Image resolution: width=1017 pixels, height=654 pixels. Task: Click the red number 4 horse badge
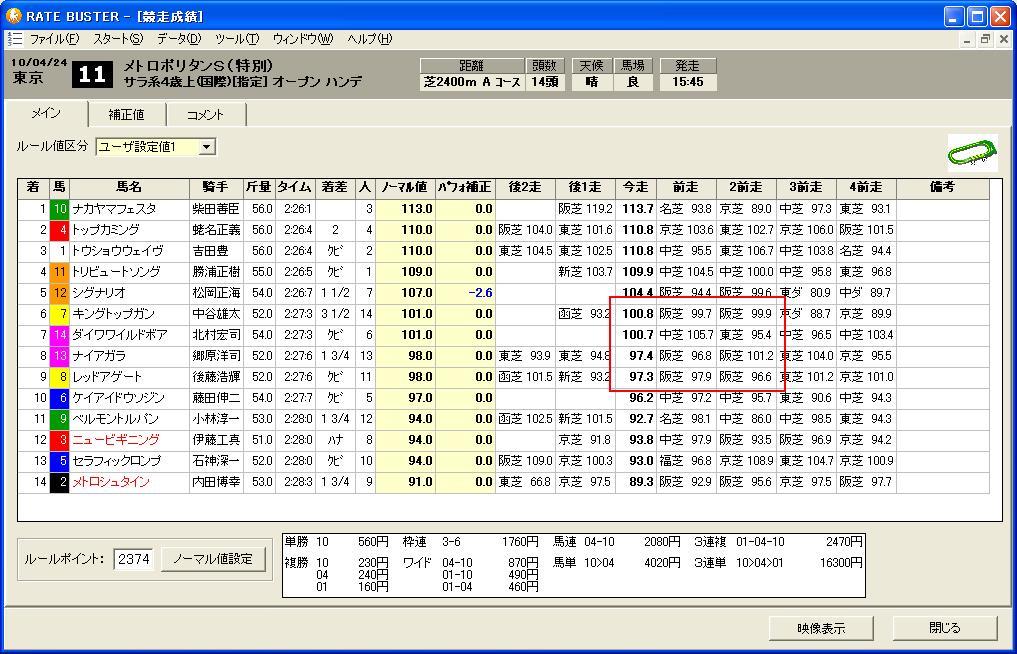60,230
